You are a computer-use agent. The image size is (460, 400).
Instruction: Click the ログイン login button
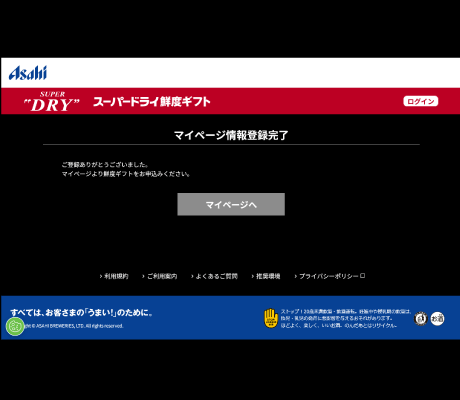point(420,101)
